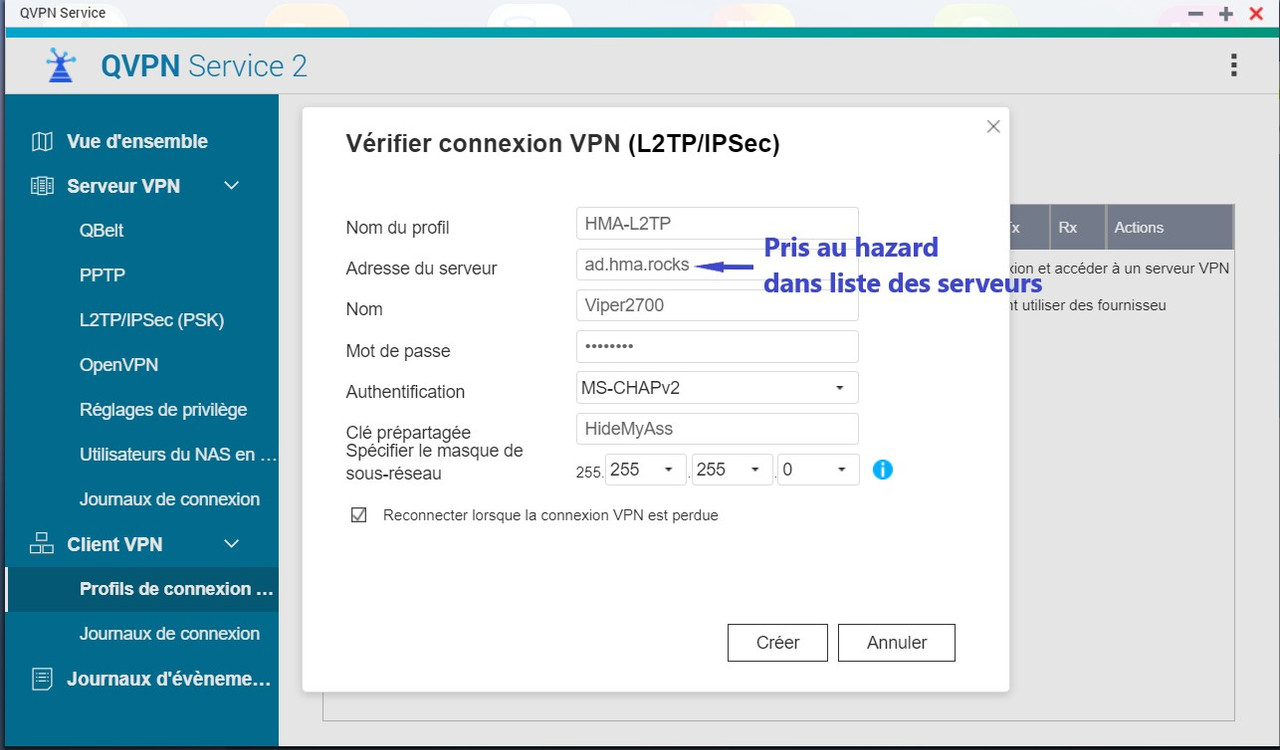Click the Annuler button
This screenshot has height=750, width=1280.
tap(897, 643)
